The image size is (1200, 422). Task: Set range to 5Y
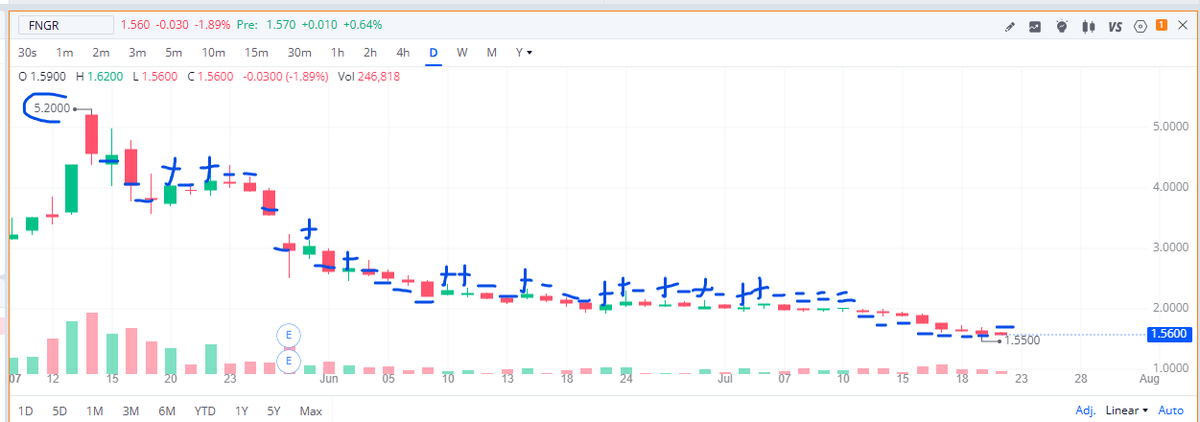click(x=274, y=411)
